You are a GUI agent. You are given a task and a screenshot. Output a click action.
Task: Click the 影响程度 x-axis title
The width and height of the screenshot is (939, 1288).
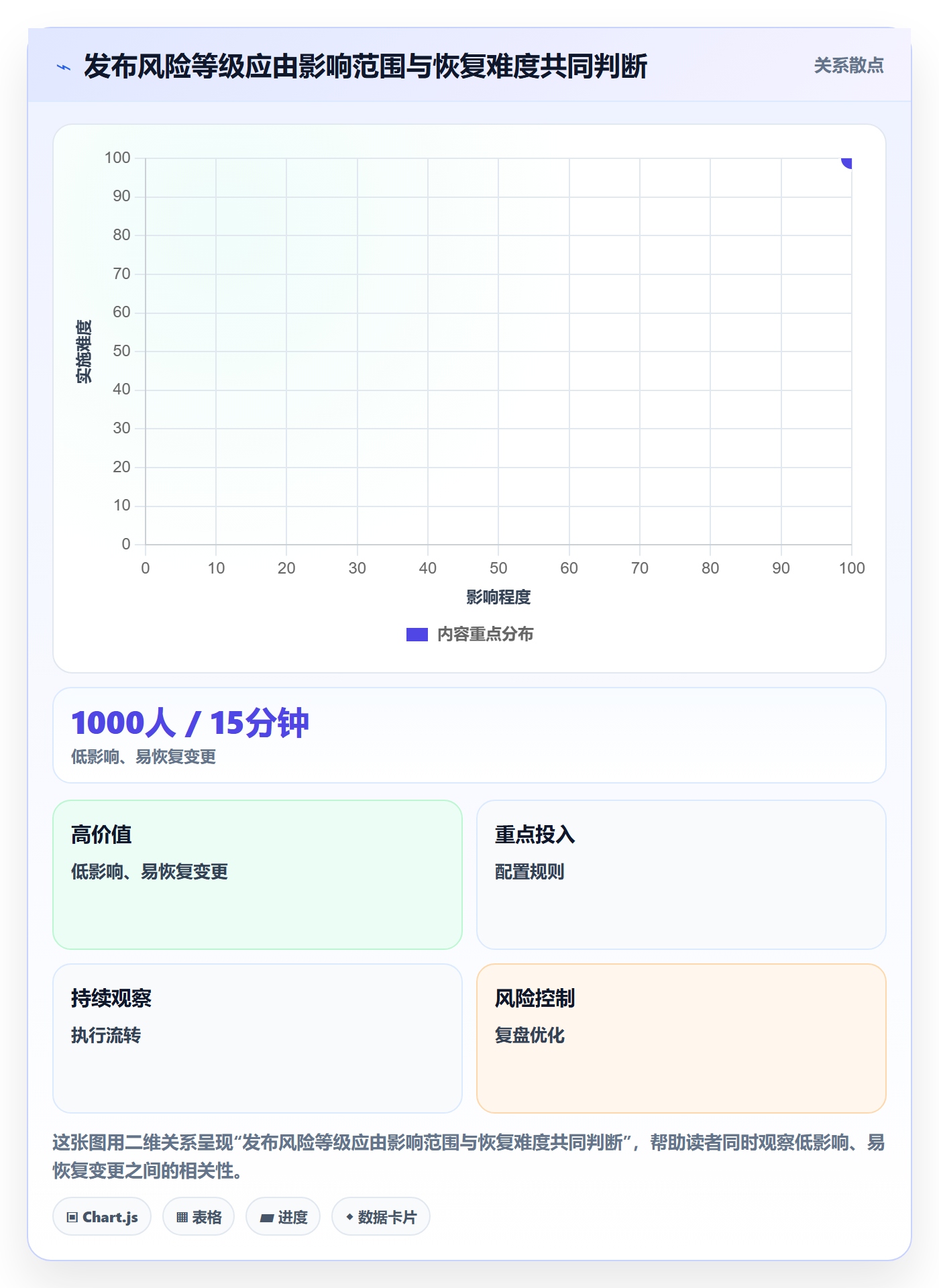coord(498,597)
